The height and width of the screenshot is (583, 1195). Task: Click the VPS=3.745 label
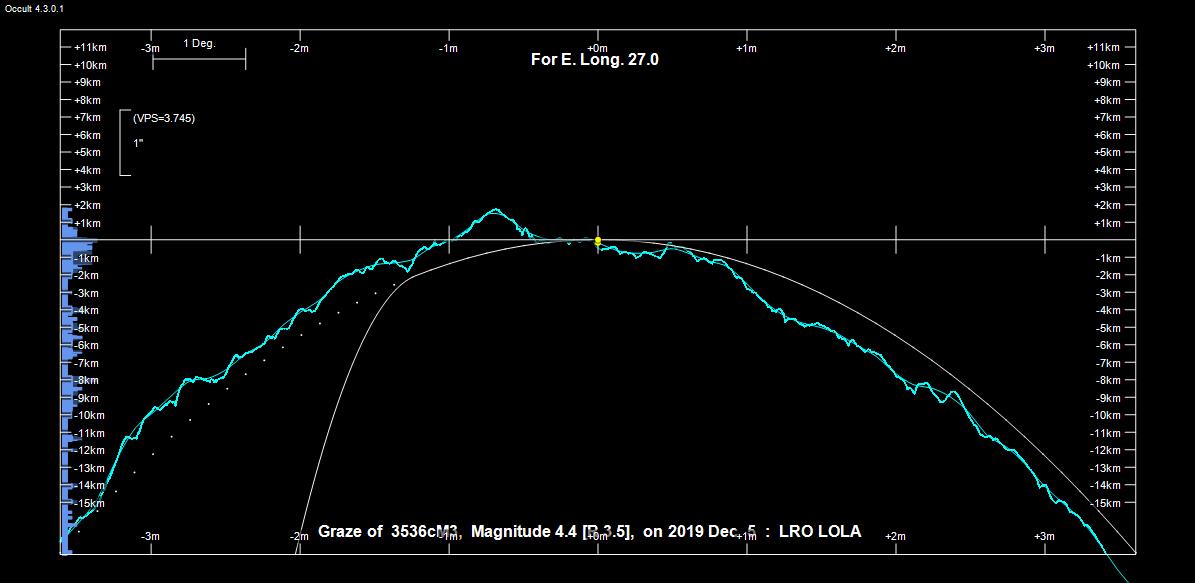tap(164, 118)
